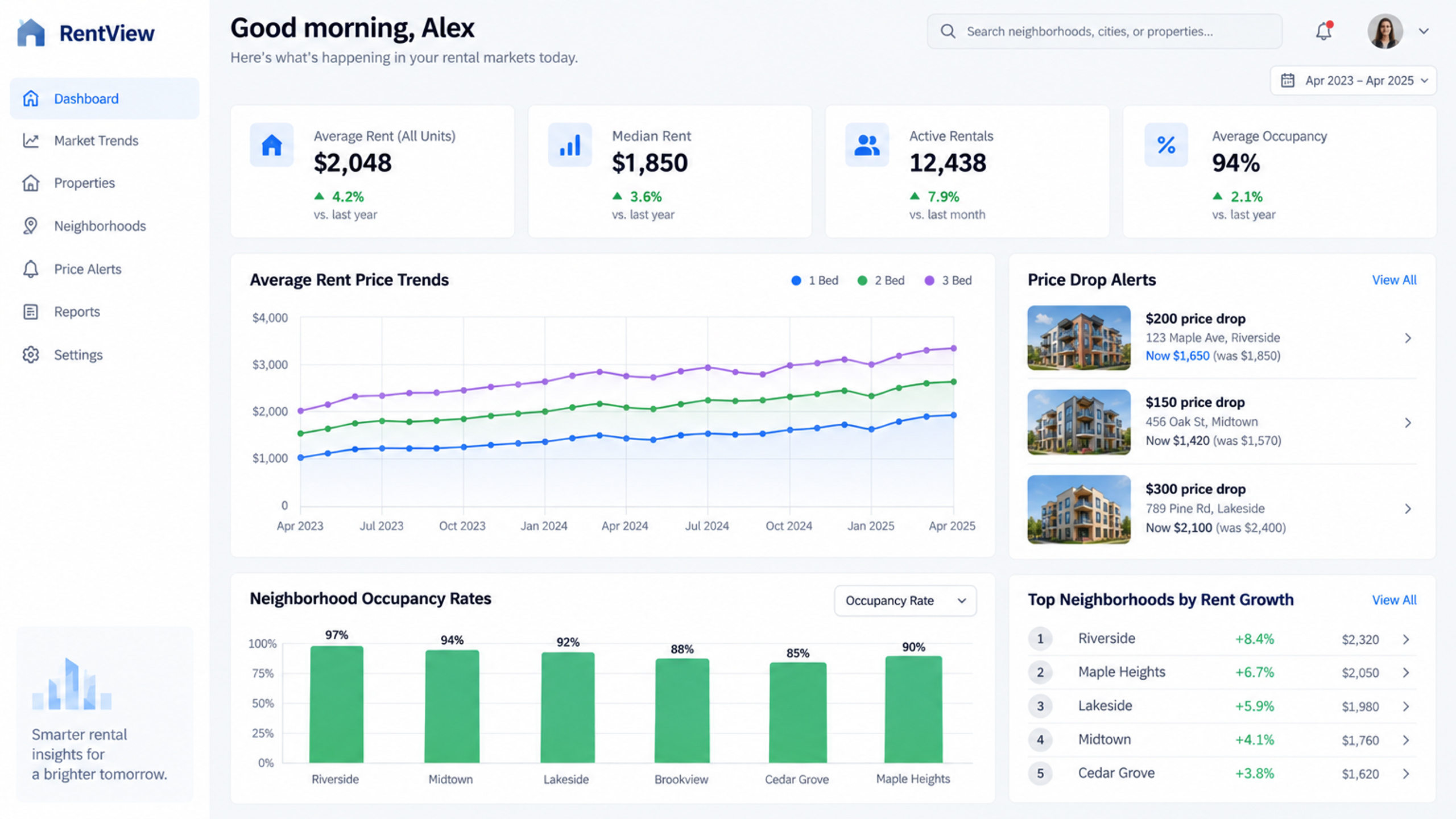This screenshot has height=819, width=1456.
Task: Click the Cedar Grove occupancy bar
Action: 797,713
